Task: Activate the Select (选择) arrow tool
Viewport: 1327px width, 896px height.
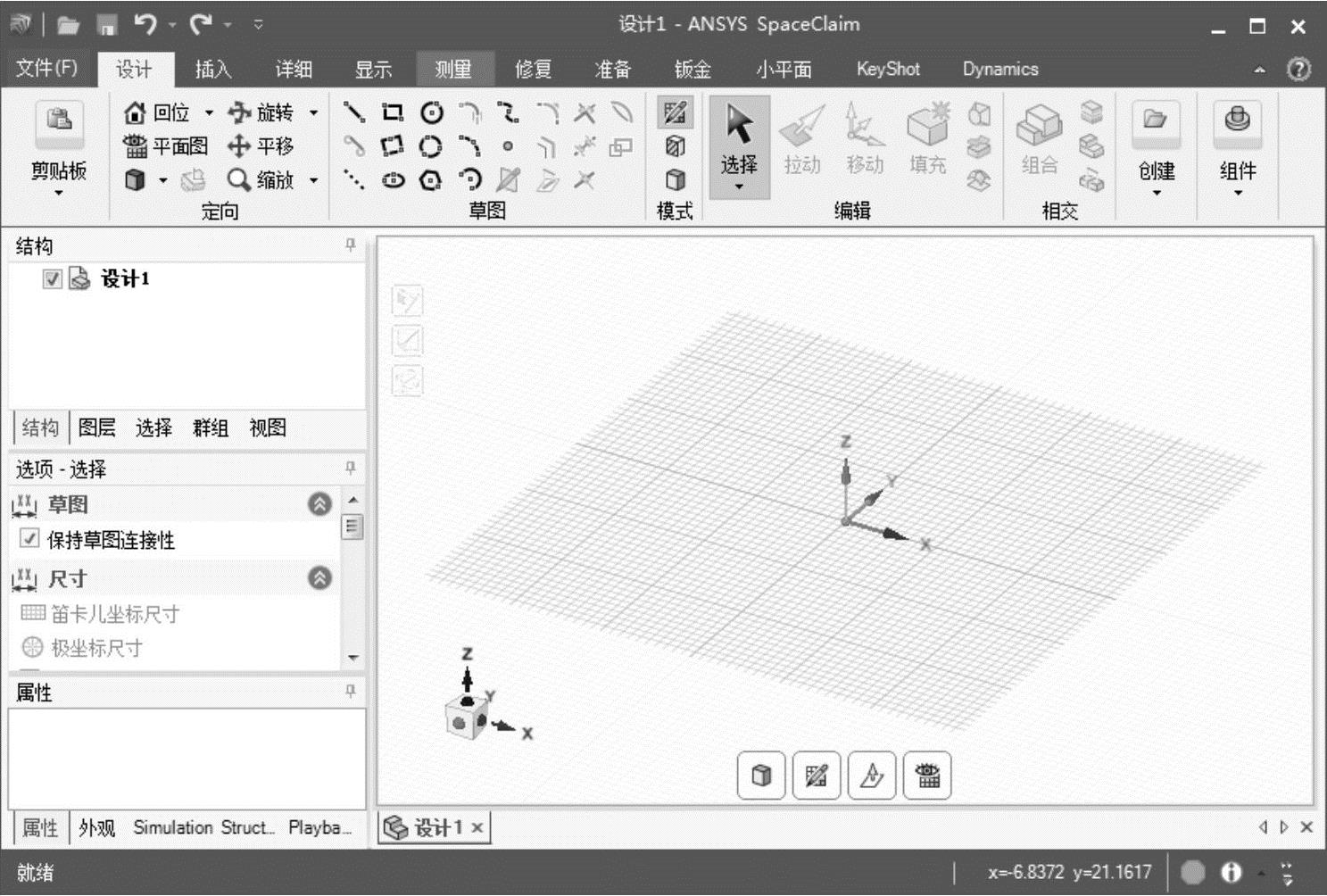Action: (739, 134)
